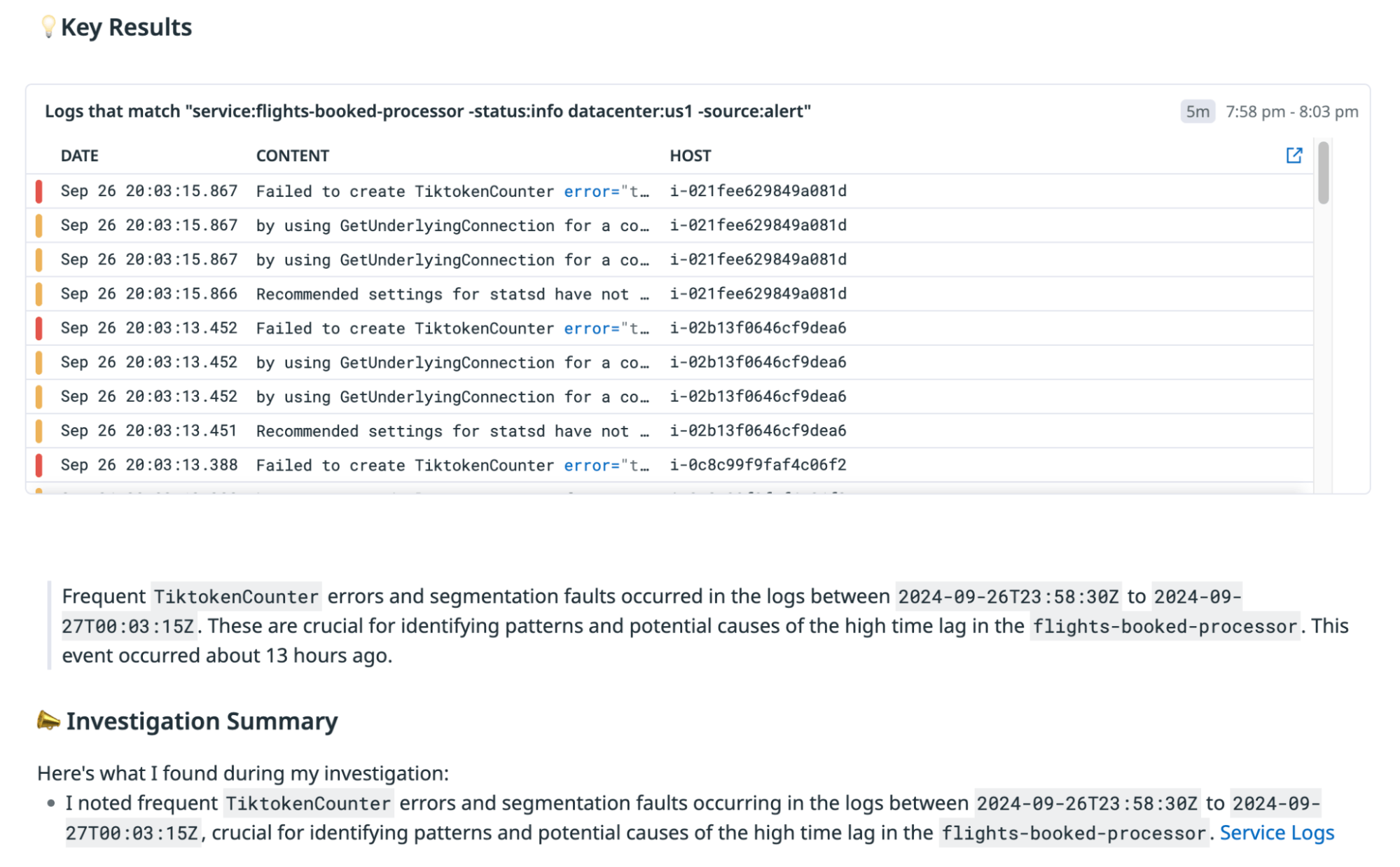The width and height of the screenshot is (1400, 867).
Task: Click the TiktokenCounter code chip in the summary
Action: click(x=236, y=596)
